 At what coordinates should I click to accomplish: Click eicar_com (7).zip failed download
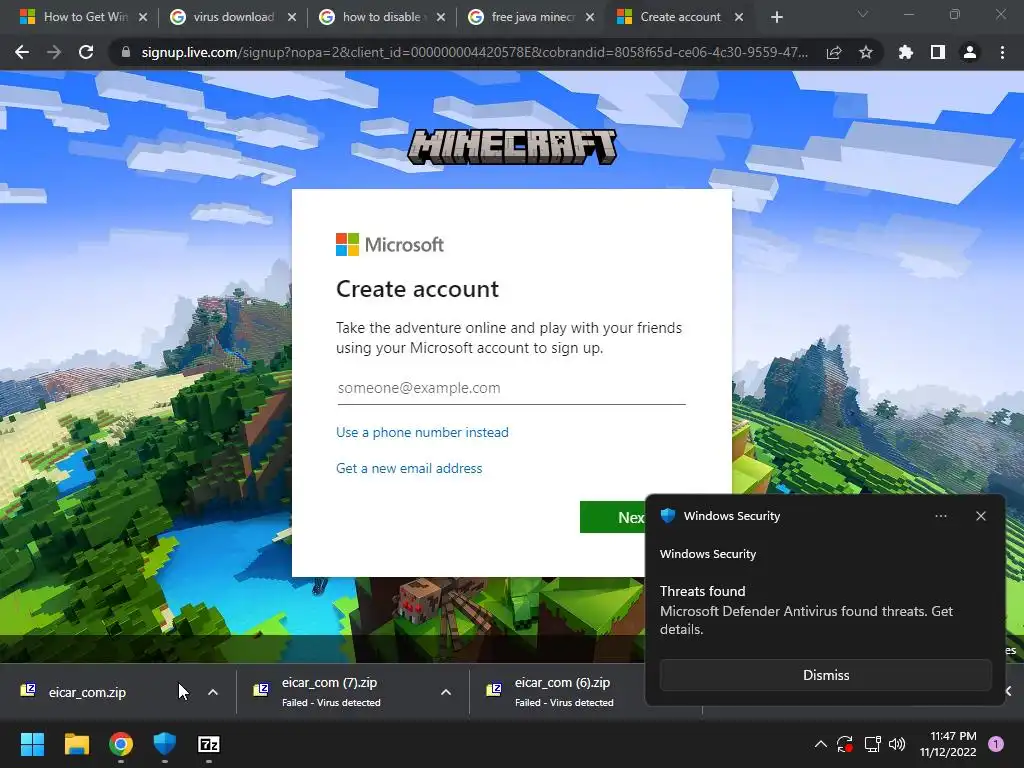point(332,692)
